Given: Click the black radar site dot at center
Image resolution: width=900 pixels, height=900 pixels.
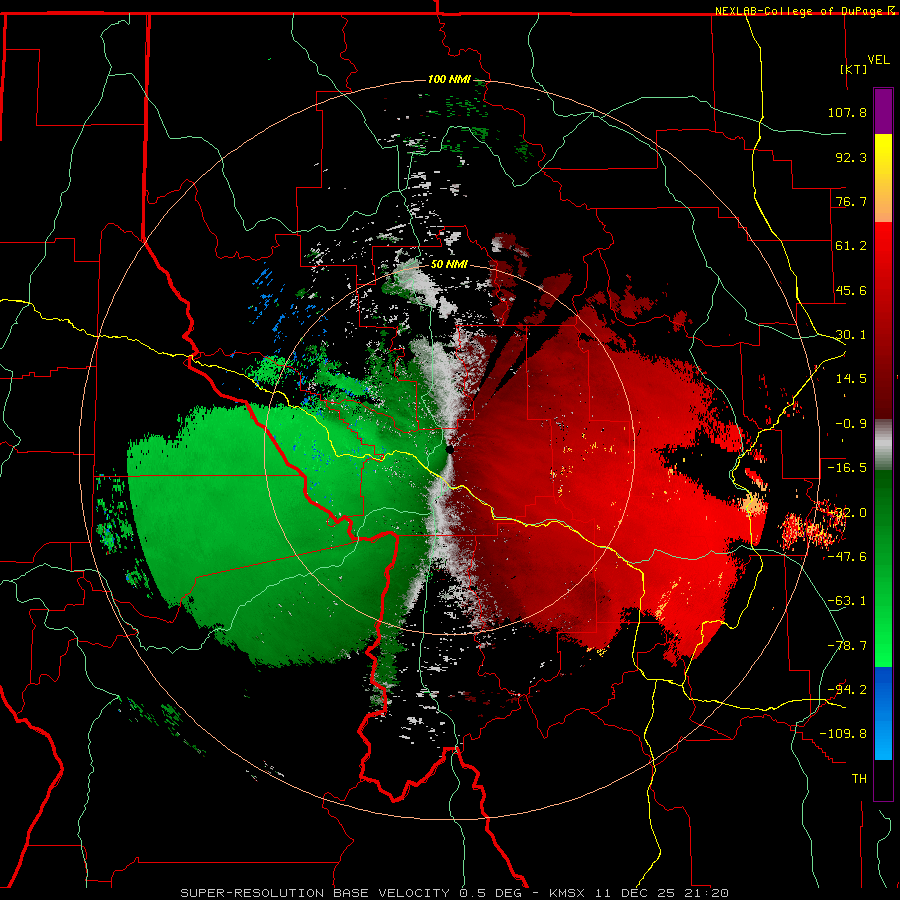Looking at the screenshot, I should [x=449, y=450].
